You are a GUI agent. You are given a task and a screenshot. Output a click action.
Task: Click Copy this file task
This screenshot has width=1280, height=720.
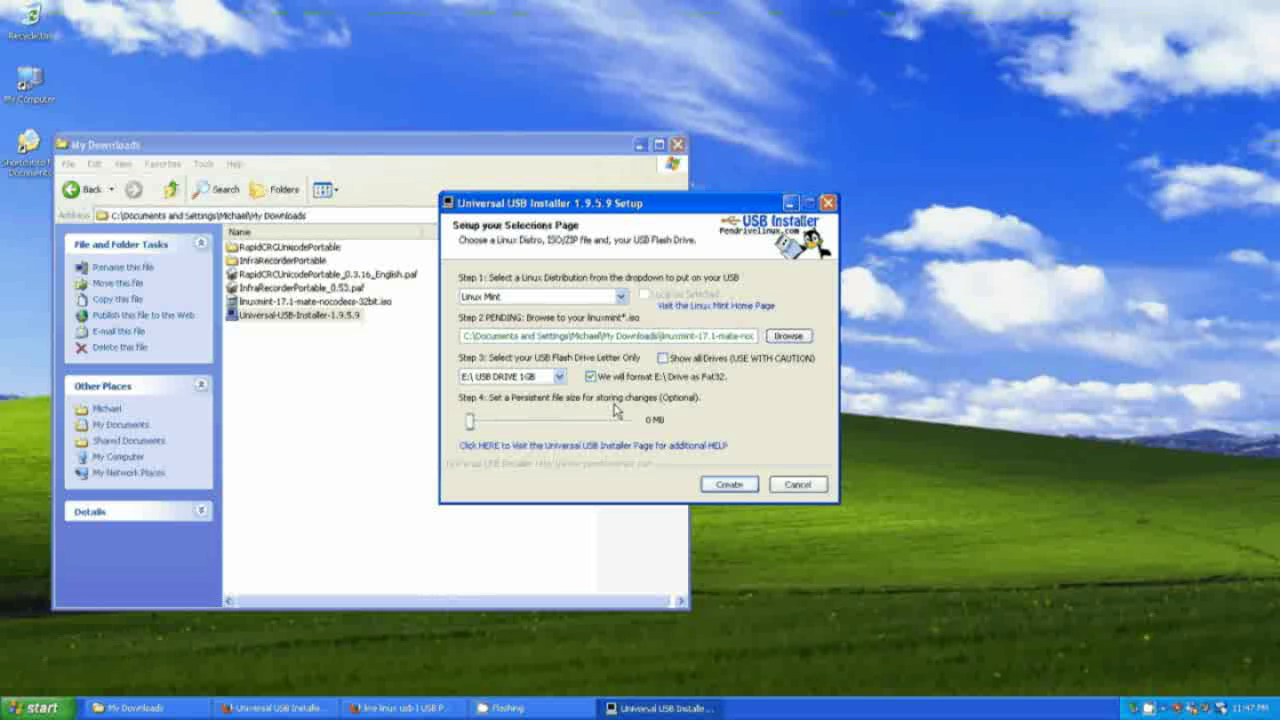click(x=118, y=299)
